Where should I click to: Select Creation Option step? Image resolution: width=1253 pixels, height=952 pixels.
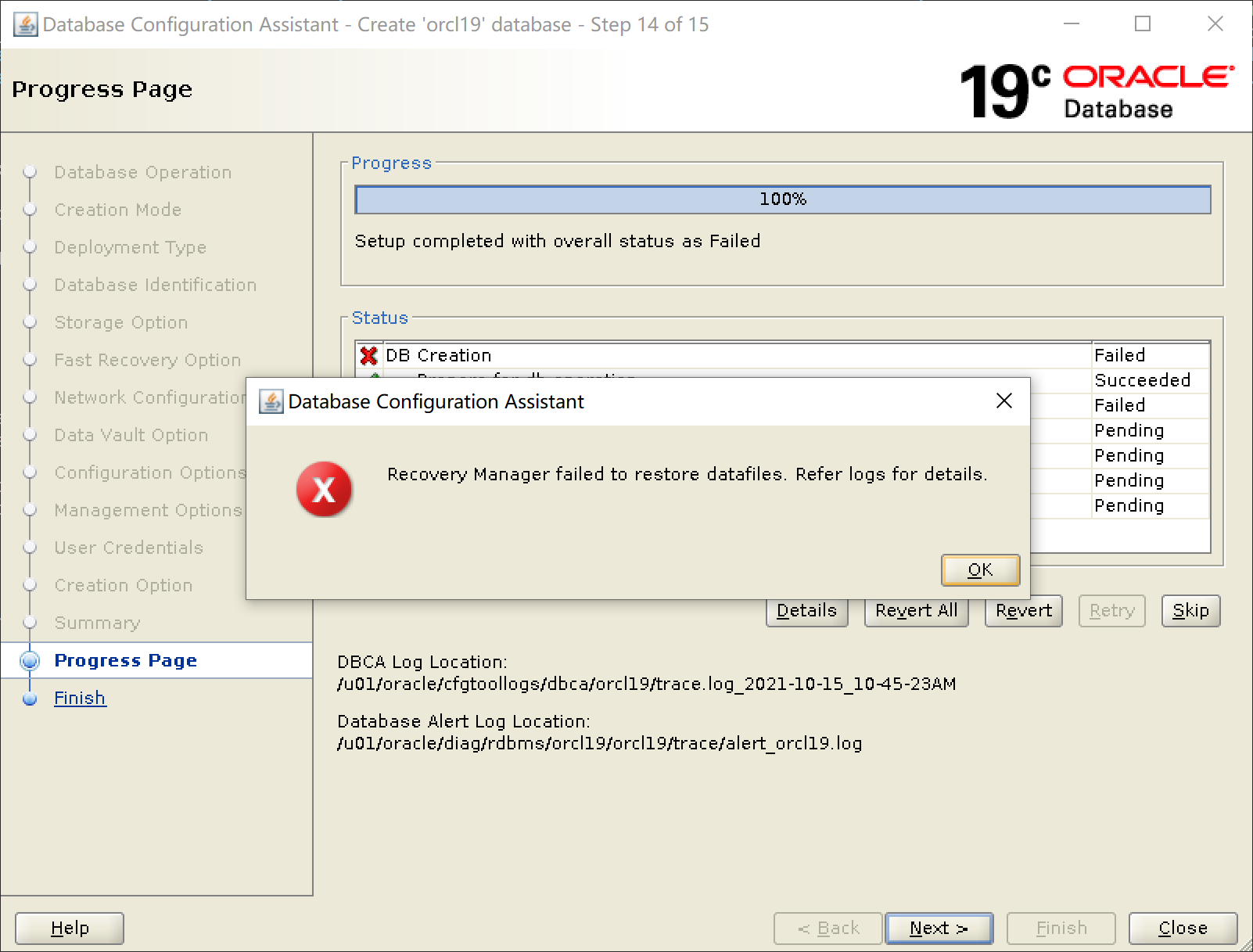pyautogui.click(x=124, y=585)
